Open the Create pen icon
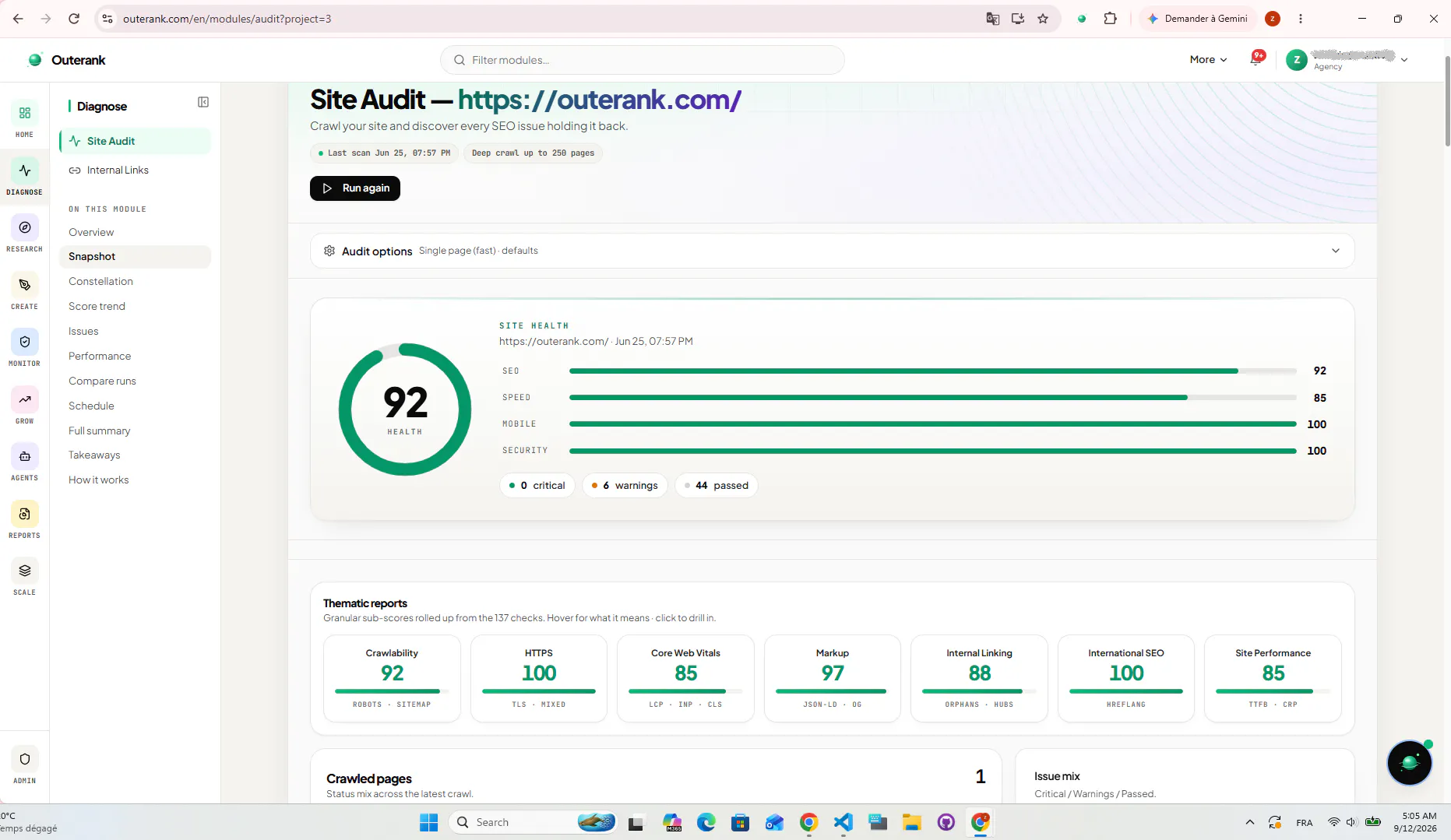Screen dimensions: 1451x840 click(24, 286)
